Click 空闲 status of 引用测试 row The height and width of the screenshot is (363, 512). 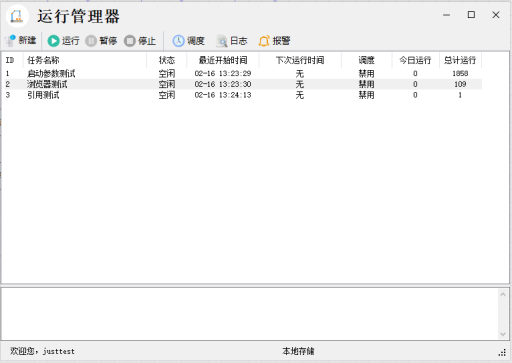(x=167, y=95)
